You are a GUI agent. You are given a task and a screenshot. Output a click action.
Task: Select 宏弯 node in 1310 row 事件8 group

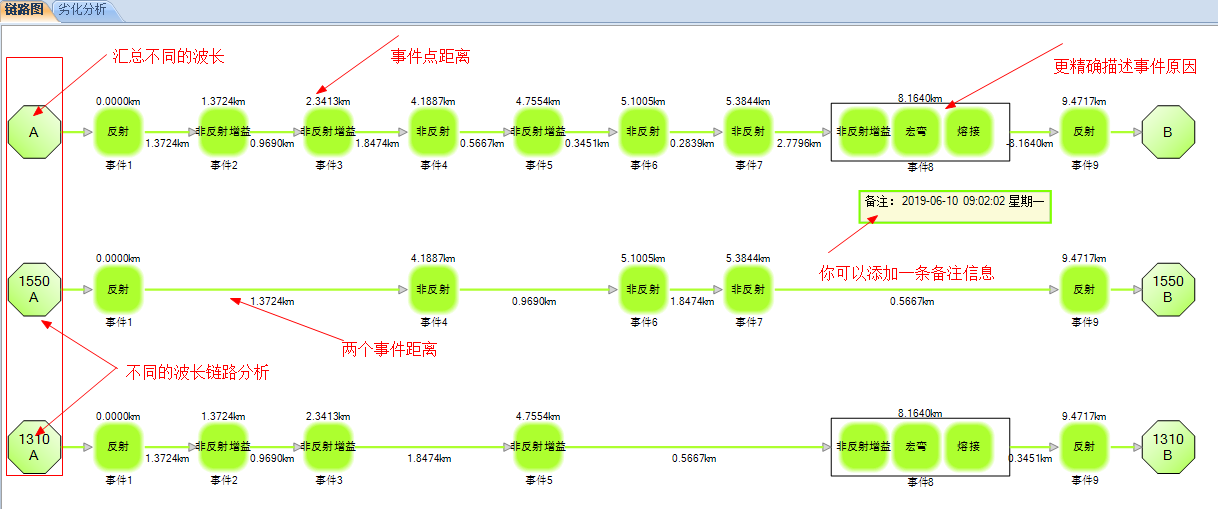pos(915,448)
